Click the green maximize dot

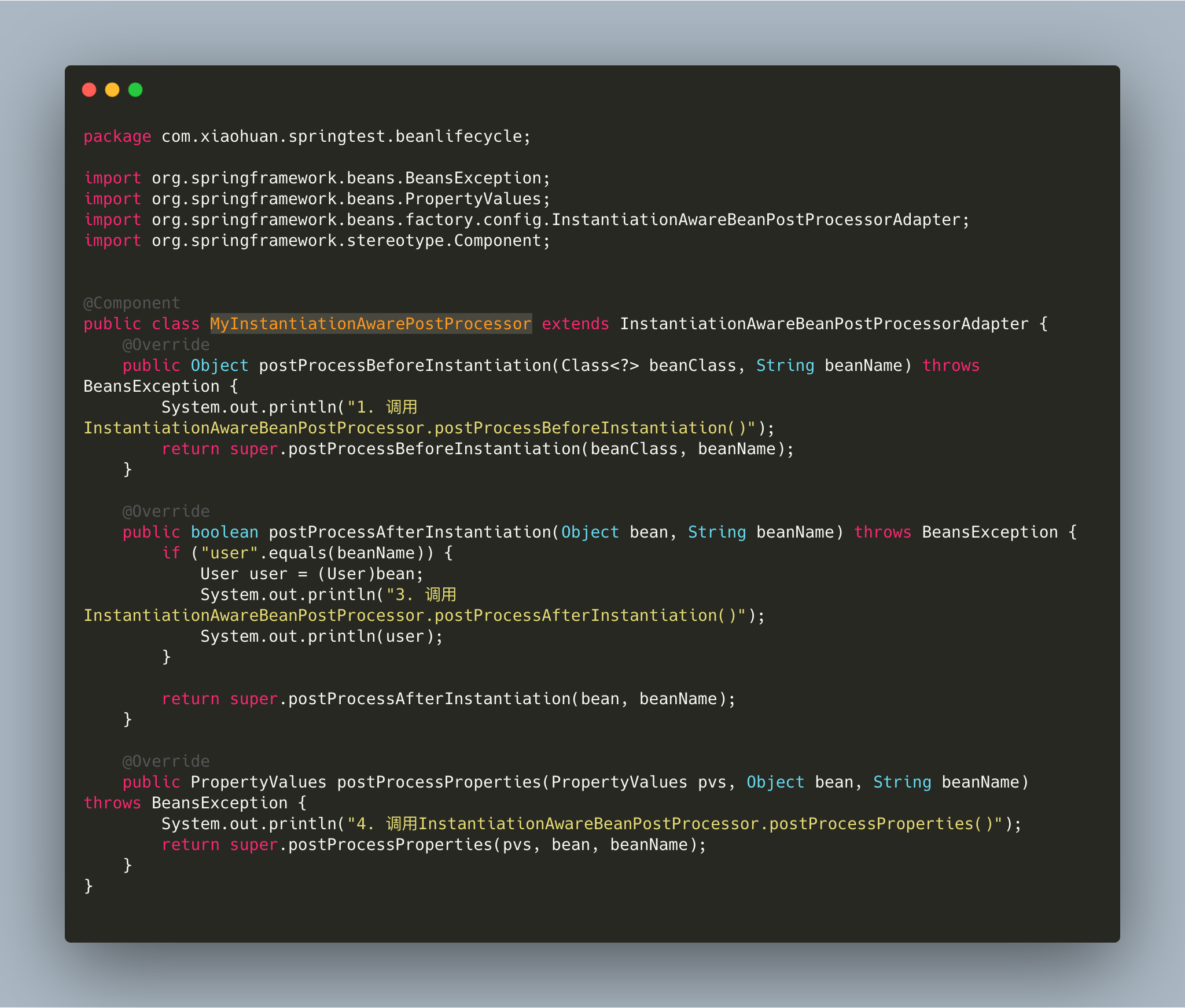pos(135,90)
